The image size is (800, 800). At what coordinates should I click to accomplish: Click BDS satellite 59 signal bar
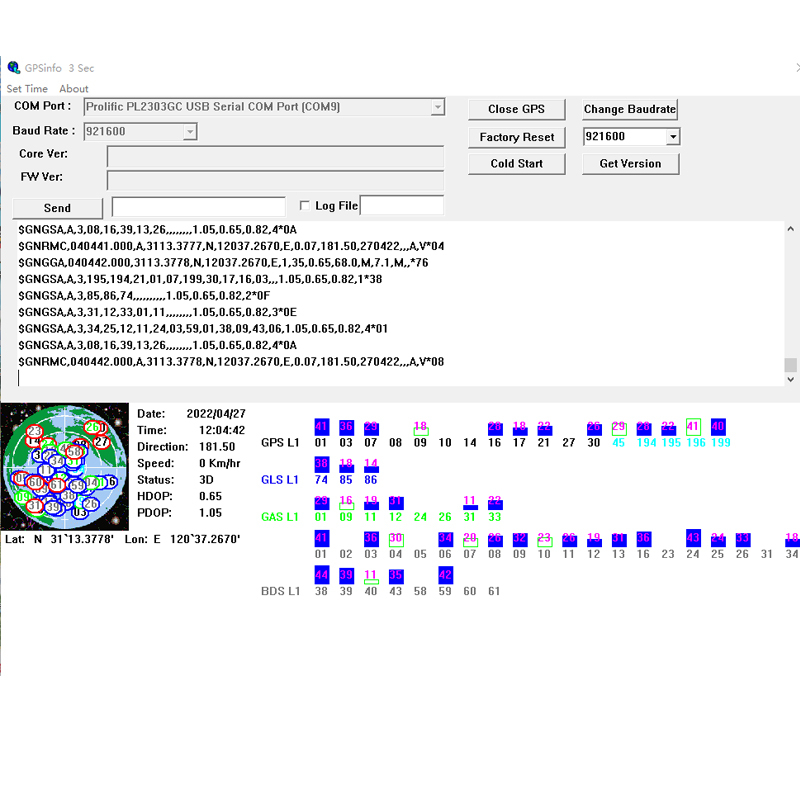(446, 575)
